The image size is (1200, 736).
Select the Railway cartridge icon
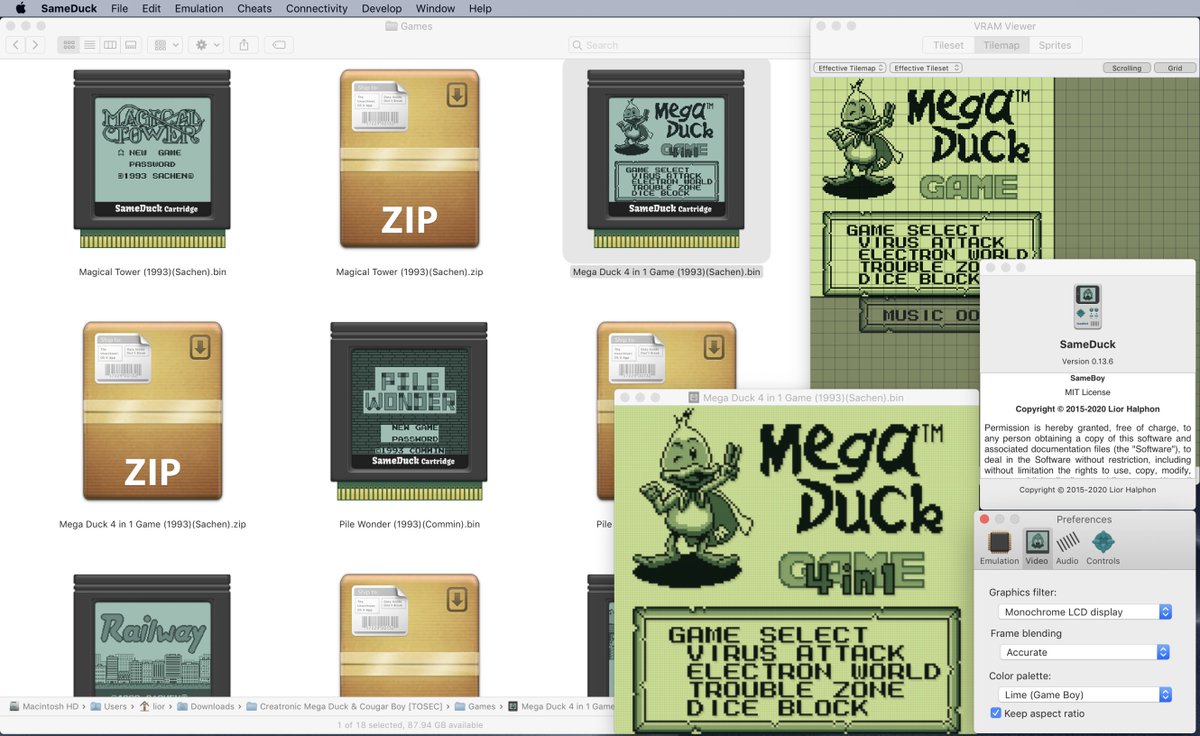(x=152, y=636)
